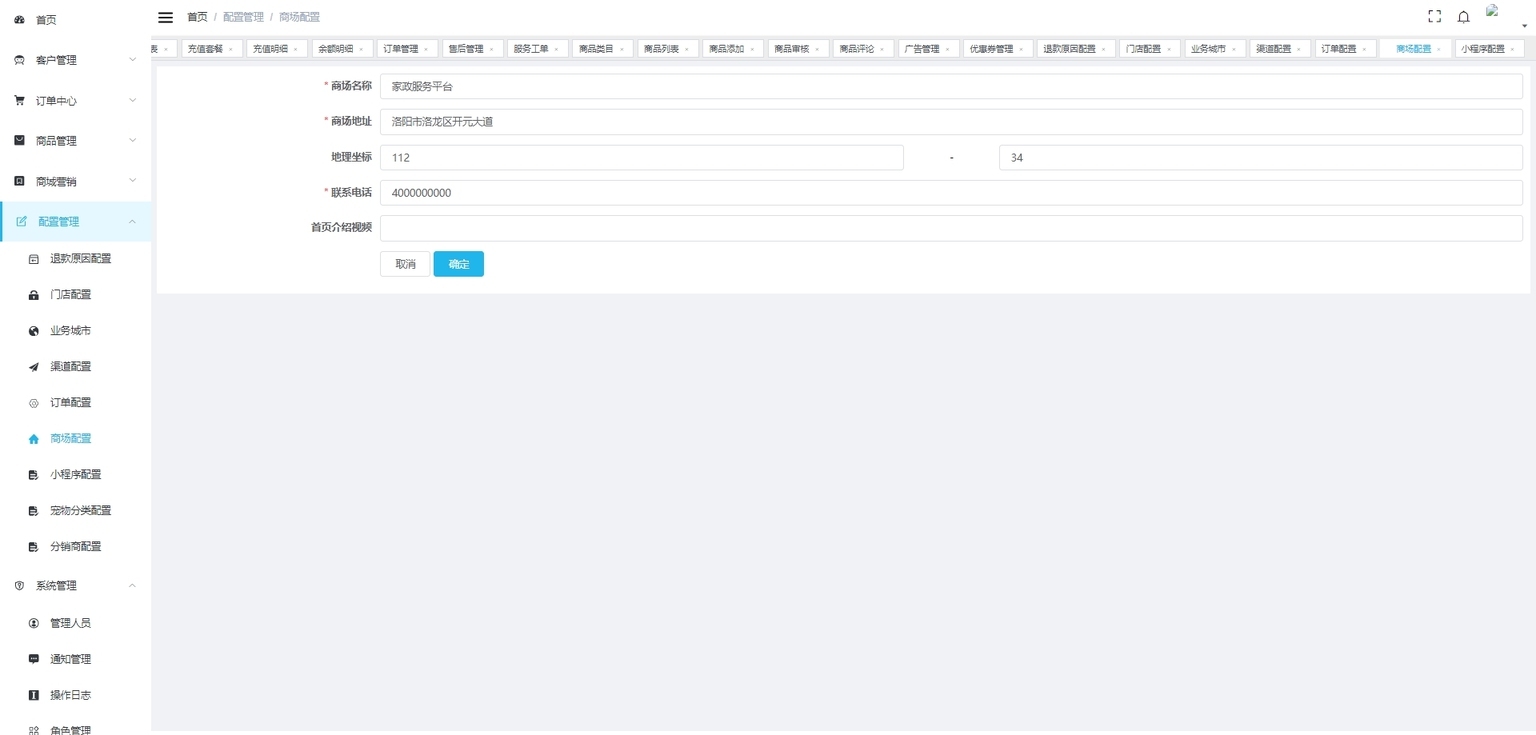This screenshot has height=735, width=1536.
Task: Toggle fullscreen mode icon
Action: (1434, 17)
